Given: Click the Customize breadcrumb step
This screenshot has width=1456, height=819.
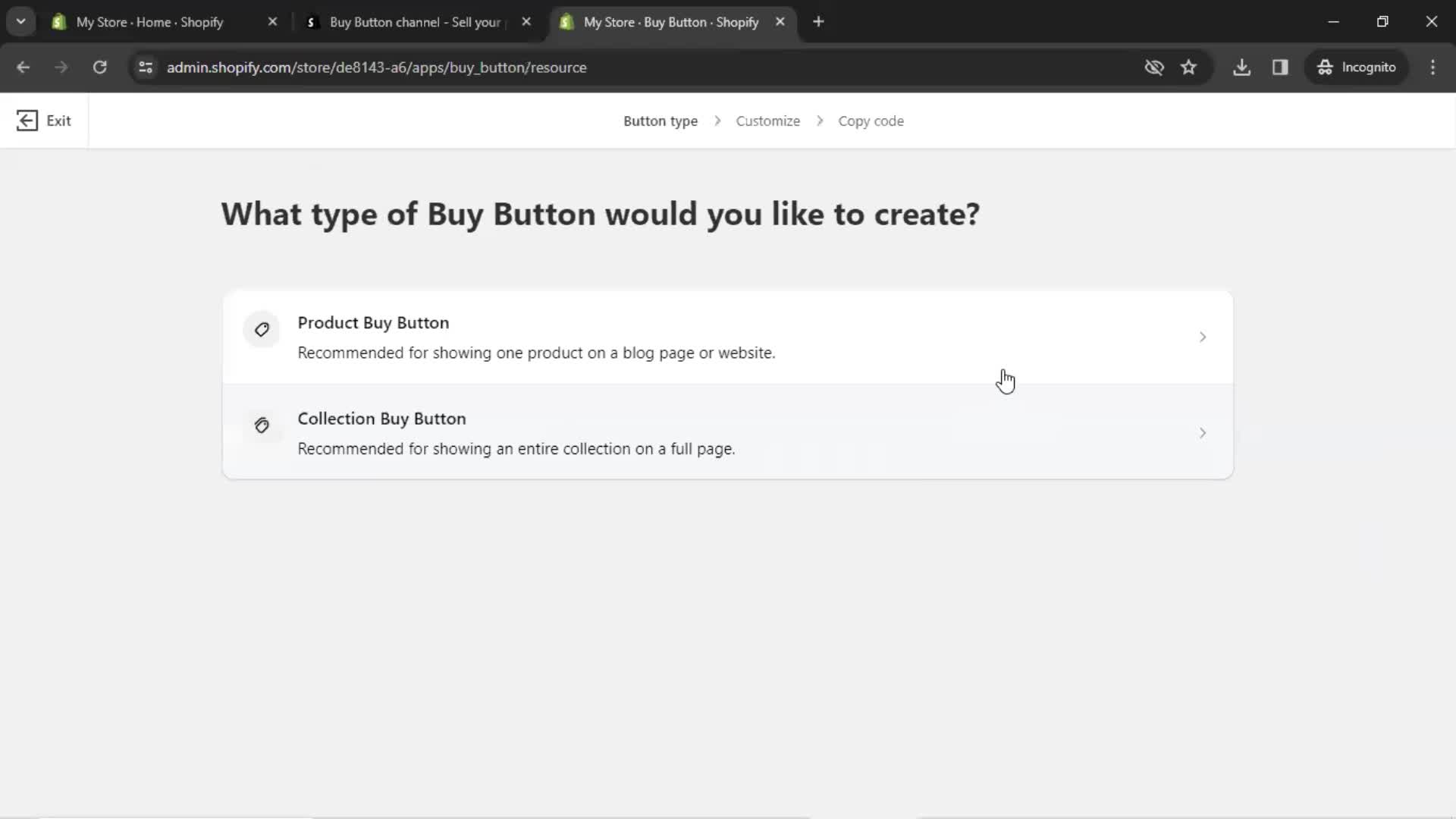Looking at the screenshot, I should (767, 121).
